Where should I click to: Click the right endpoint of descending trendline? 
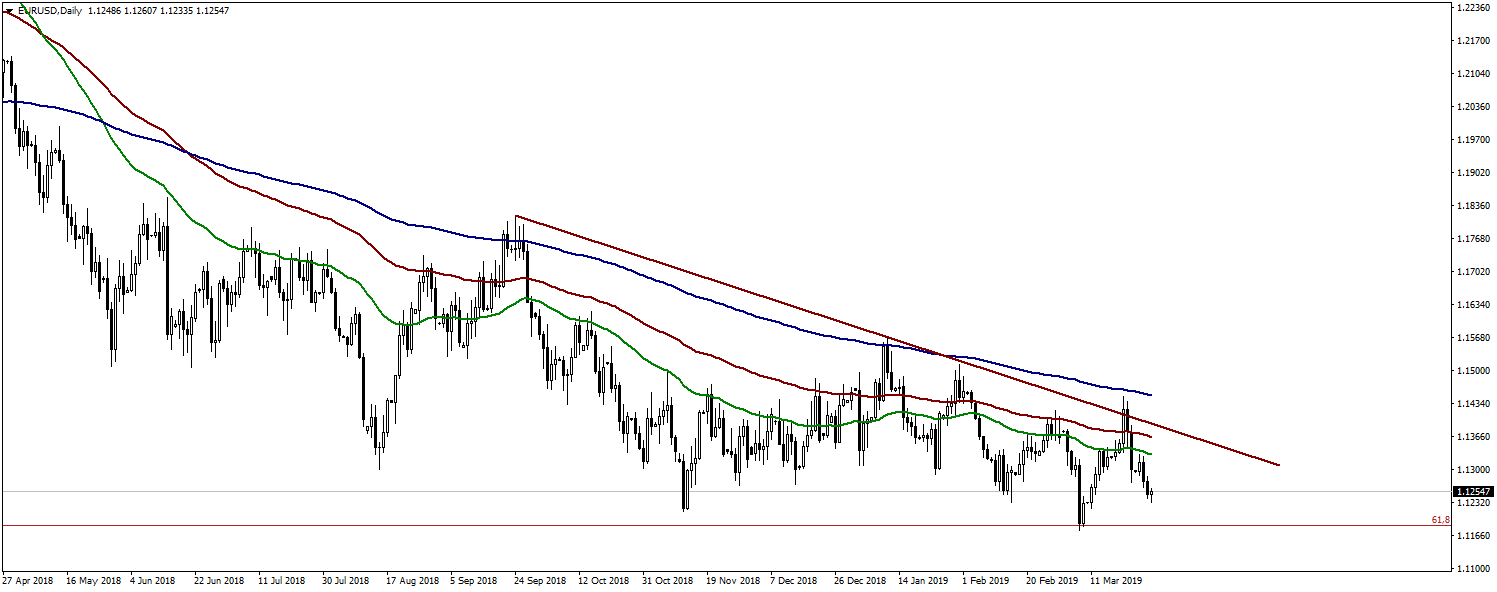point(1279,465)
